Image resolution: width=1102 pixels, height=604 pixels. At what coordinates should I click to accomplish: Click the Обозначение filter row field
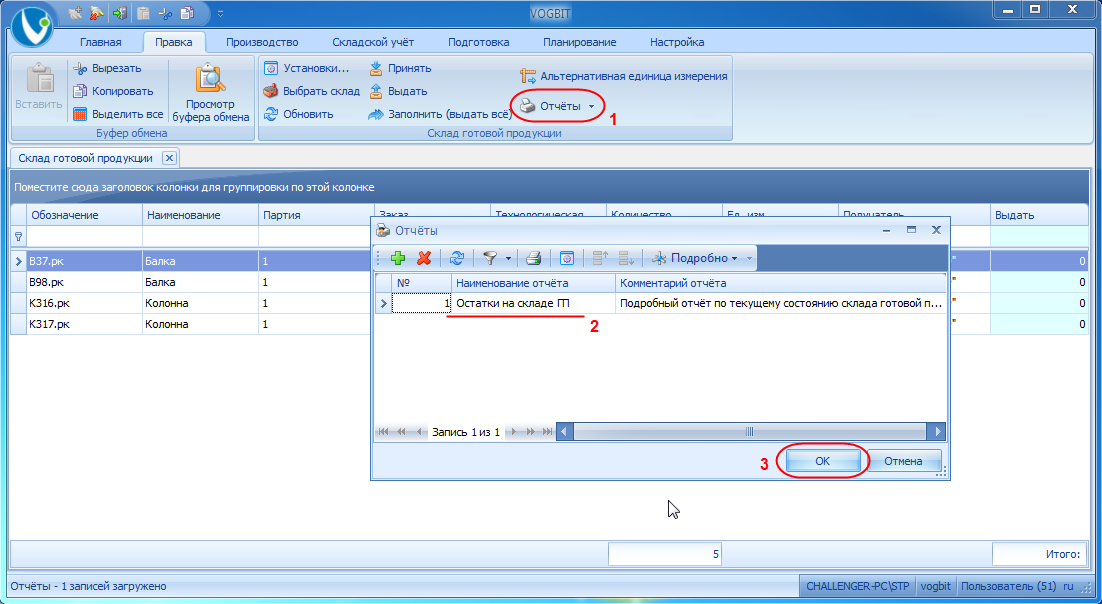point(84,237)
